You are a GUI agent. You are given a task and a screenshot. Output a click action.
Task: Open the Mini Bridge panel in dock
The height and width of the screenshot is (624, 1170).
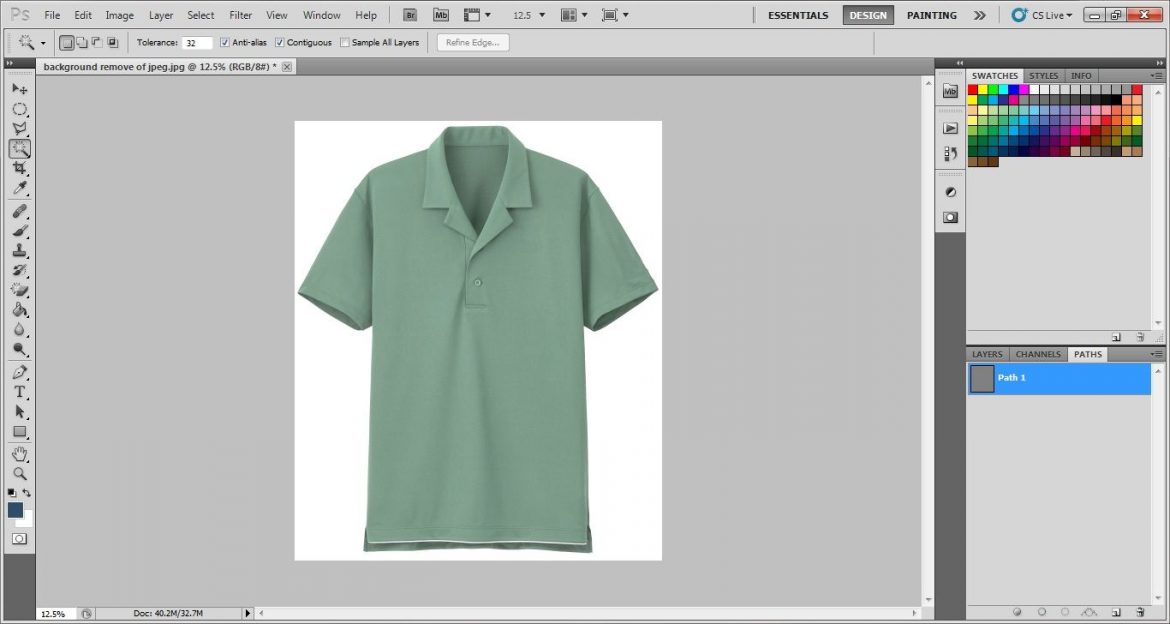[950, 91]
